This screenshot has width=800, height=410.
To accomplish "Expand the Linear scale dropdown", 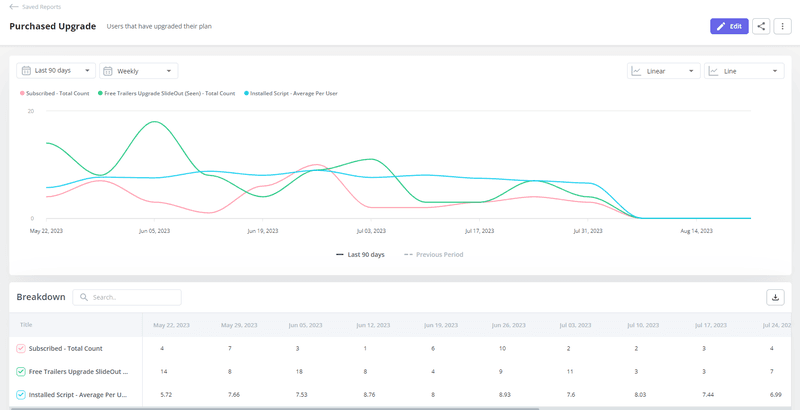I will [663, 71].
